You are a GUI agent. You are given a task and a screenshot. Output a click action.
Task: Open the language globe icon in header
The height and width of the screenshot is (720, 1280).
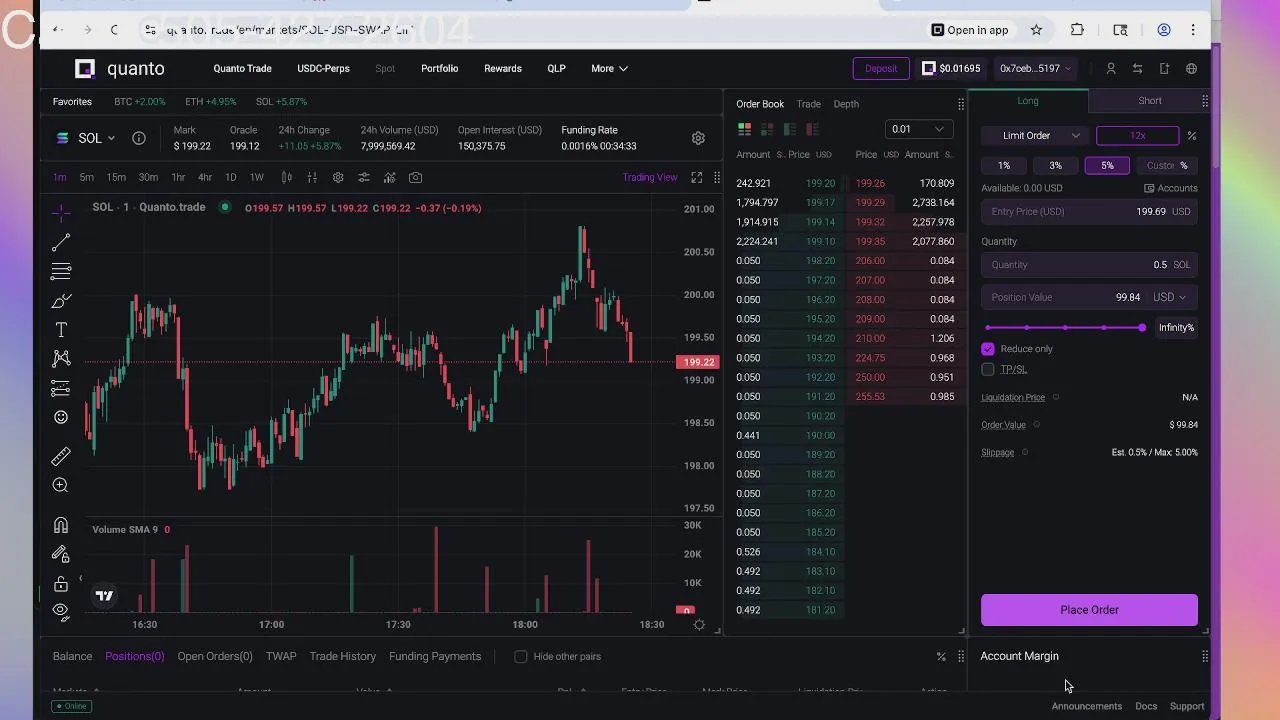pos(1191,68)
